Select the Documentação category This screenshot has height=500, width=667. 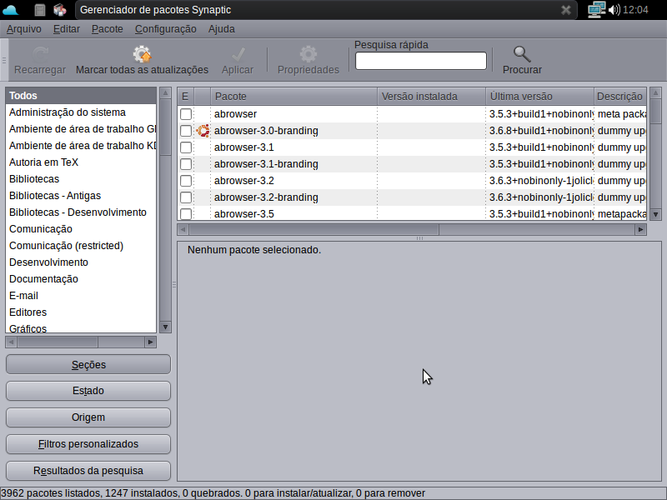(81, 279)
